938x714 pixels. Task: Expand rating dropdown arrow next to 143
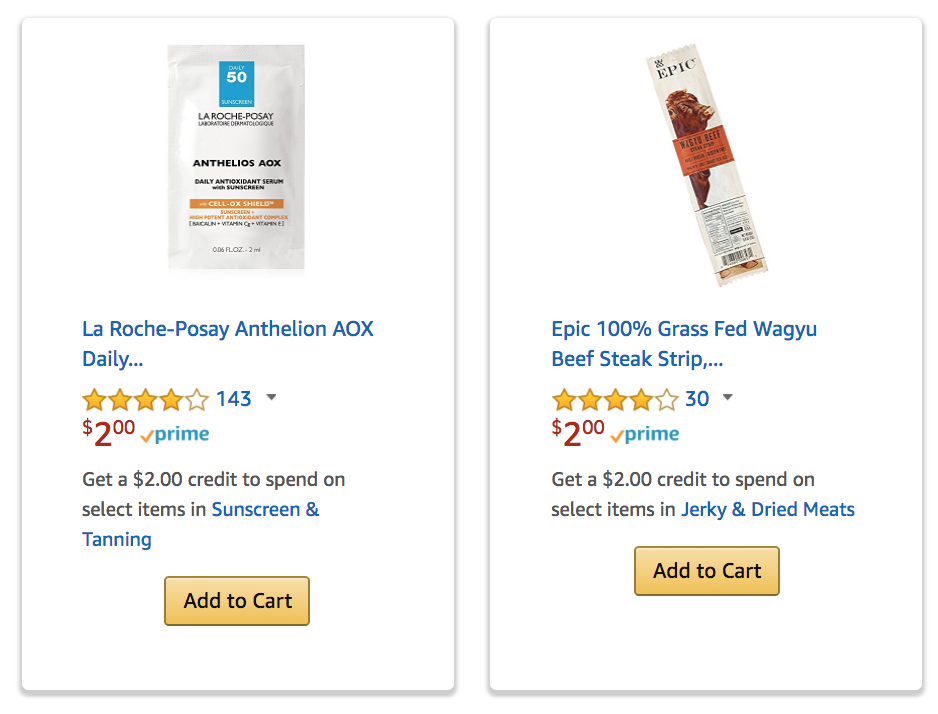[271, 397]
